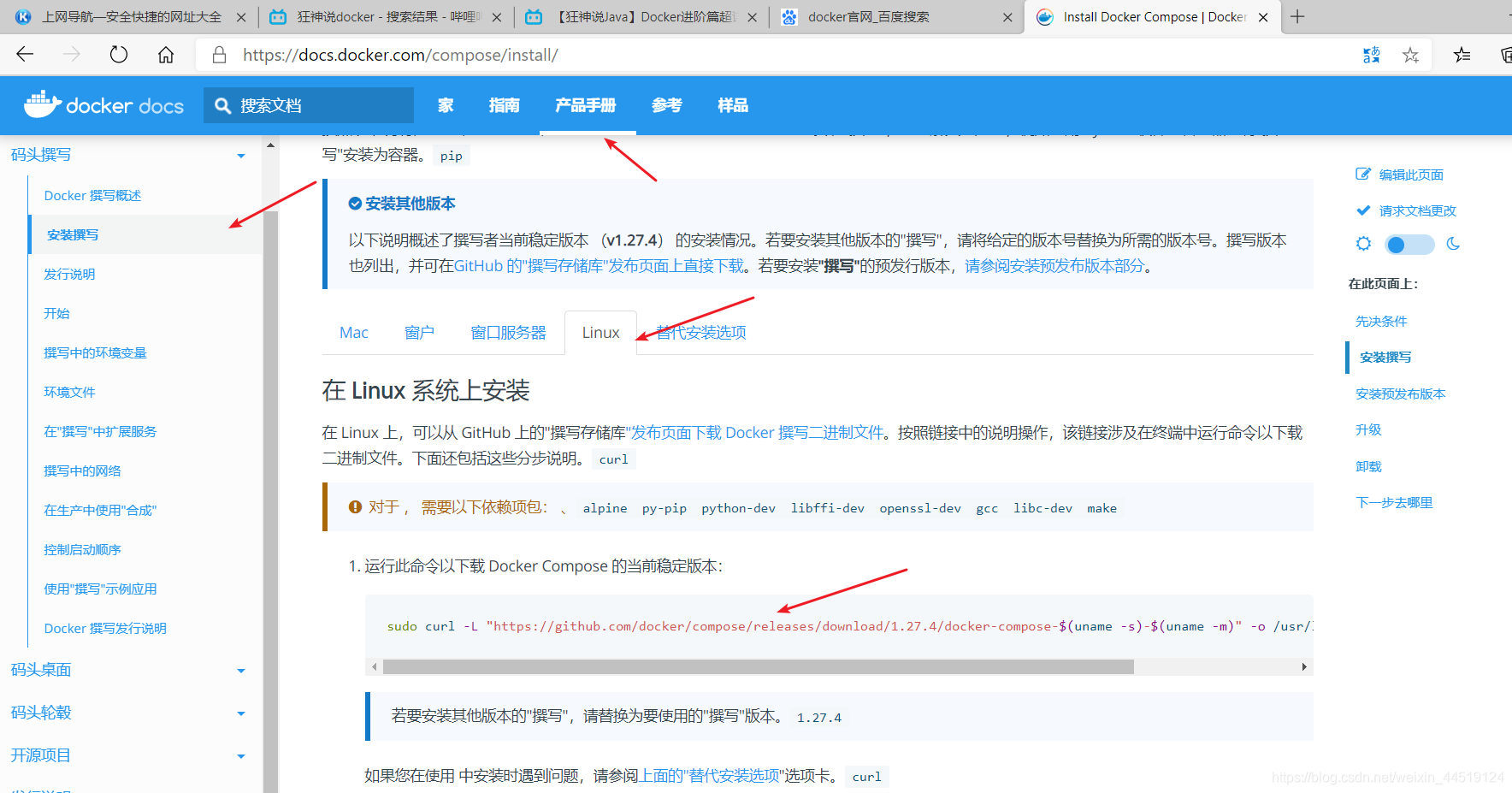Open 撰写中的环境变量 sidebar item
Image resolution: width=1512 pixels, height=793 pixels.
[x=95, y=353]
